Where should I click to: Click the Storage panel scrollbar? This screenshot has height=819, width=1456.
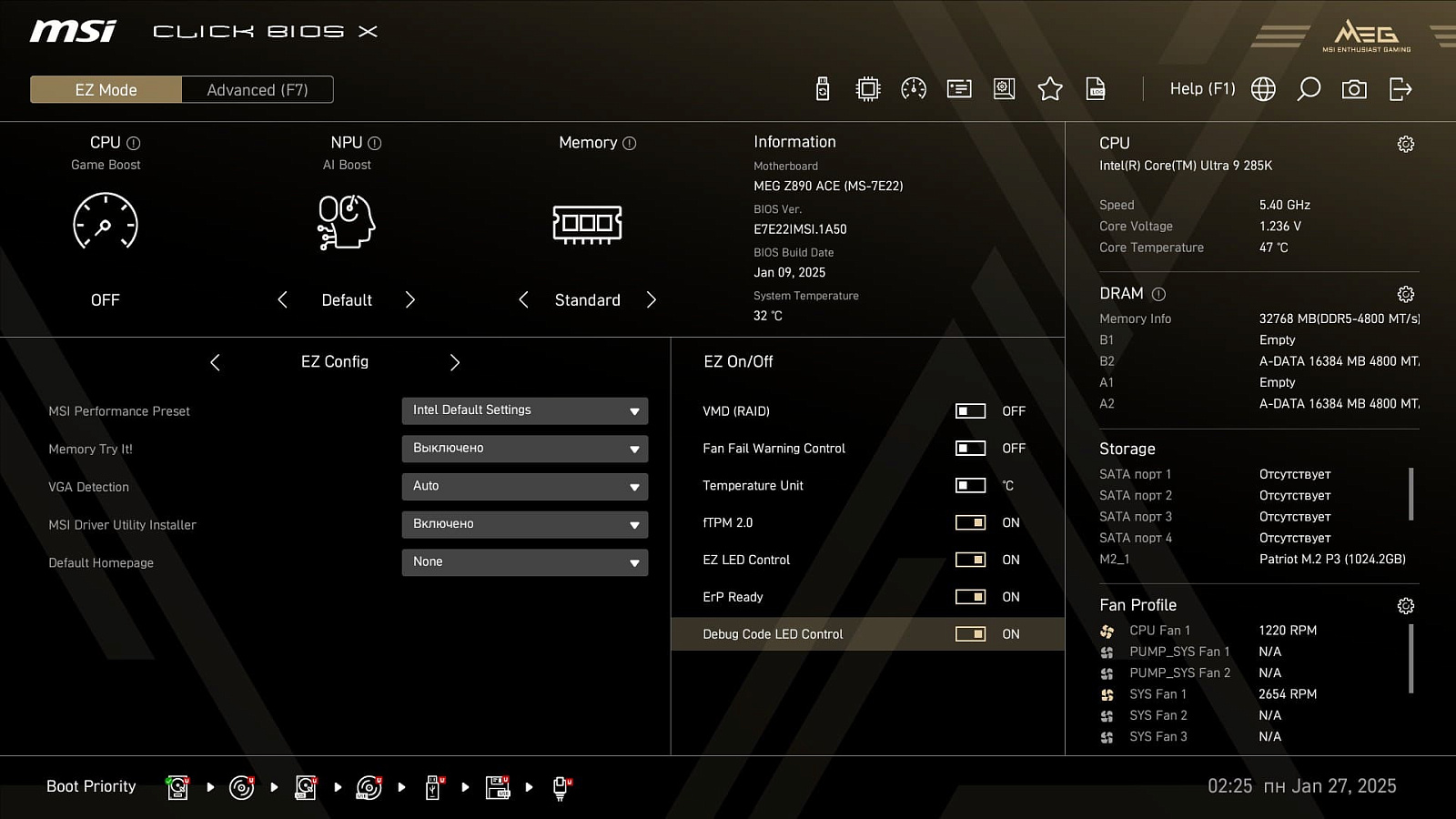[x=1411, y=494]
